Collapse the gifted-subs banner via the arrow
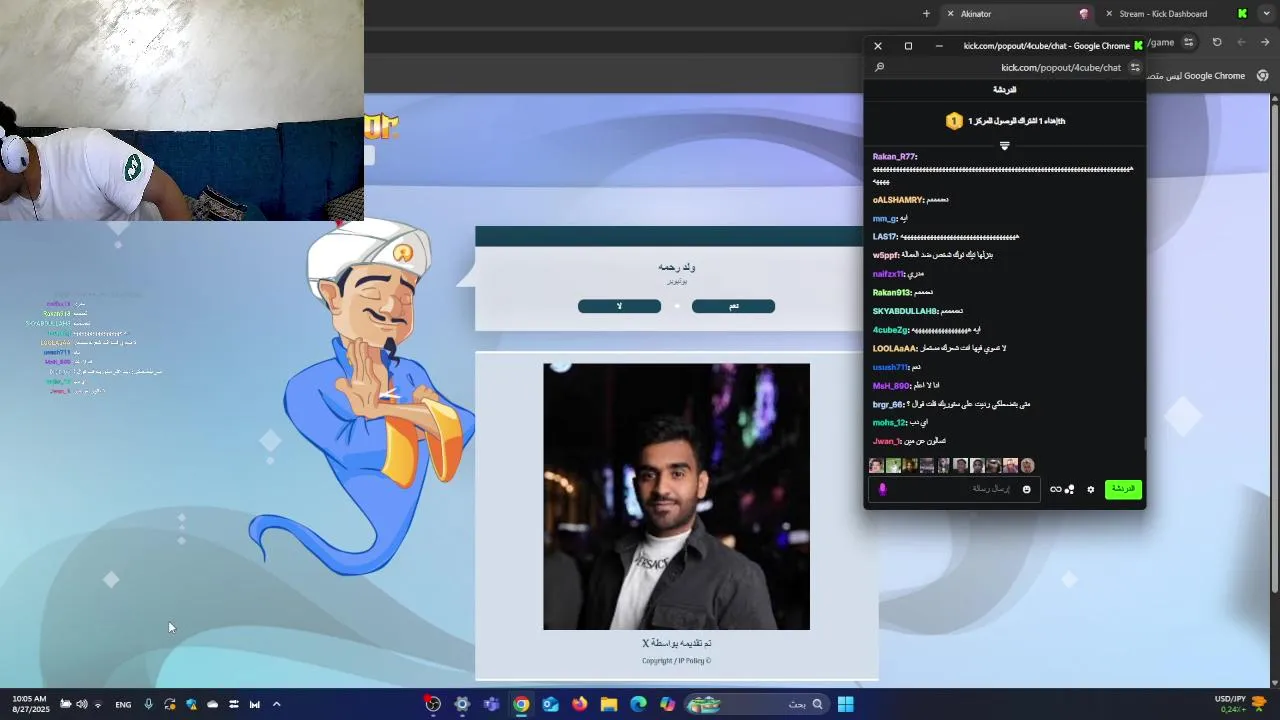 coord(1005,146)
